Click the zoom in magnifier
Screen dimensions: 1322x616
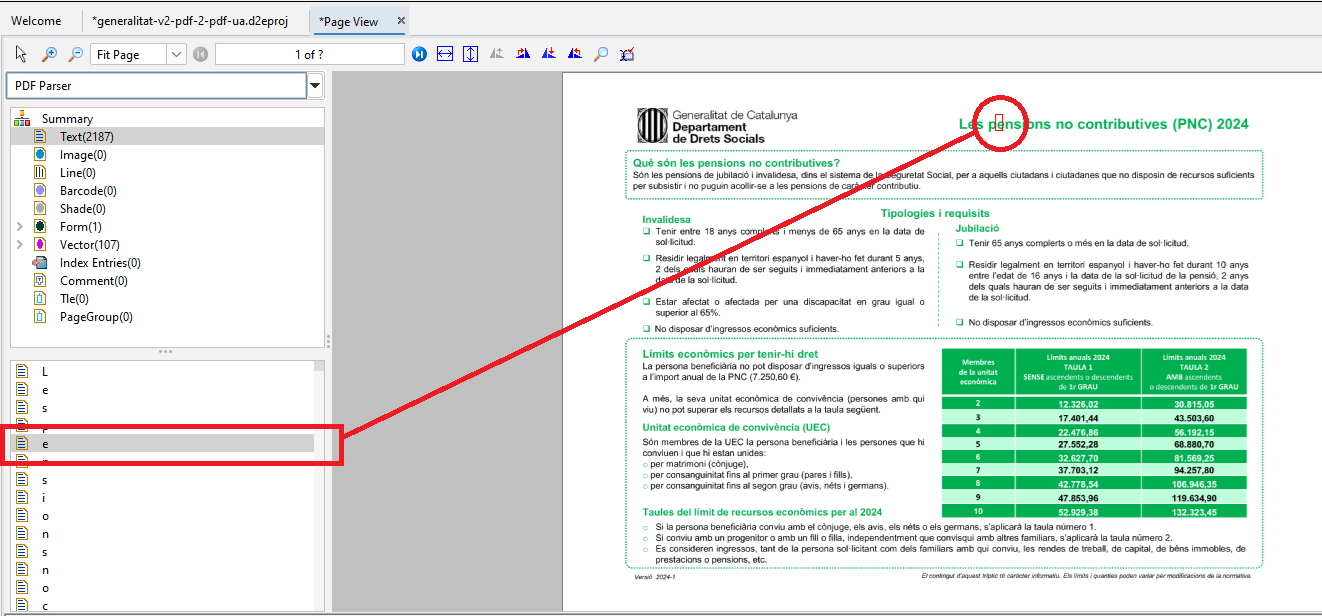pos(48,54)
